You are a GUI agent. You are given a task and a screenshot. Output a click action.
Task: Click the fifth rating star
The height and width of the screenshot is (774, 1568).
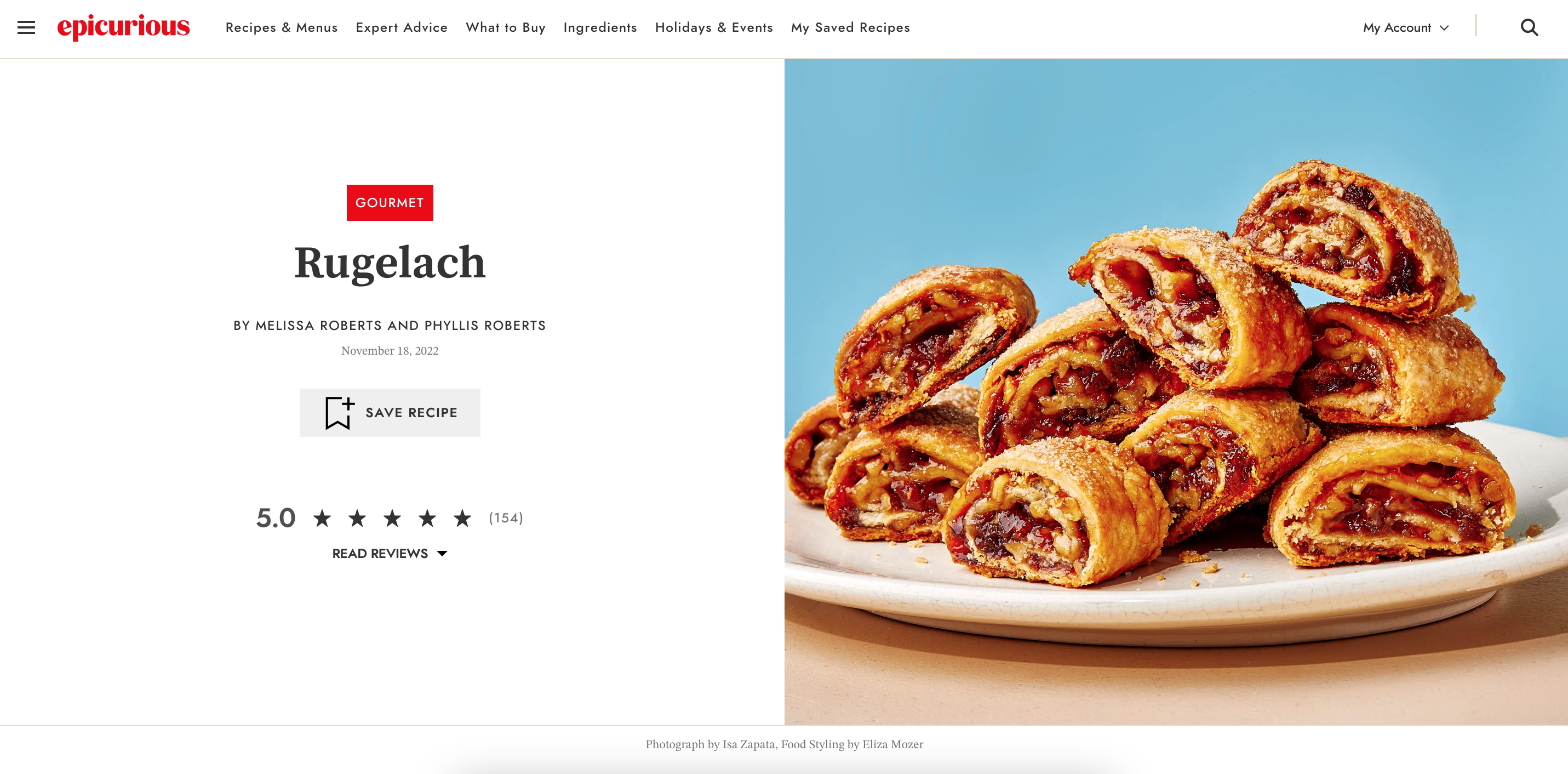coord(462,518)
